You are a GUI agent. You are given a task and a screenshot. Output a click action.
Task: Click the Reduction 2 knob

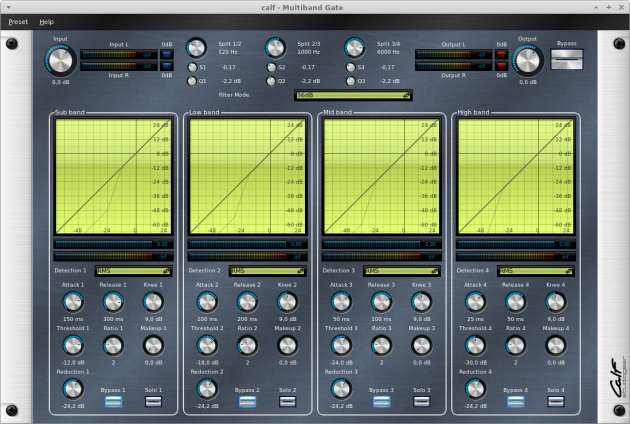point(207,389)
